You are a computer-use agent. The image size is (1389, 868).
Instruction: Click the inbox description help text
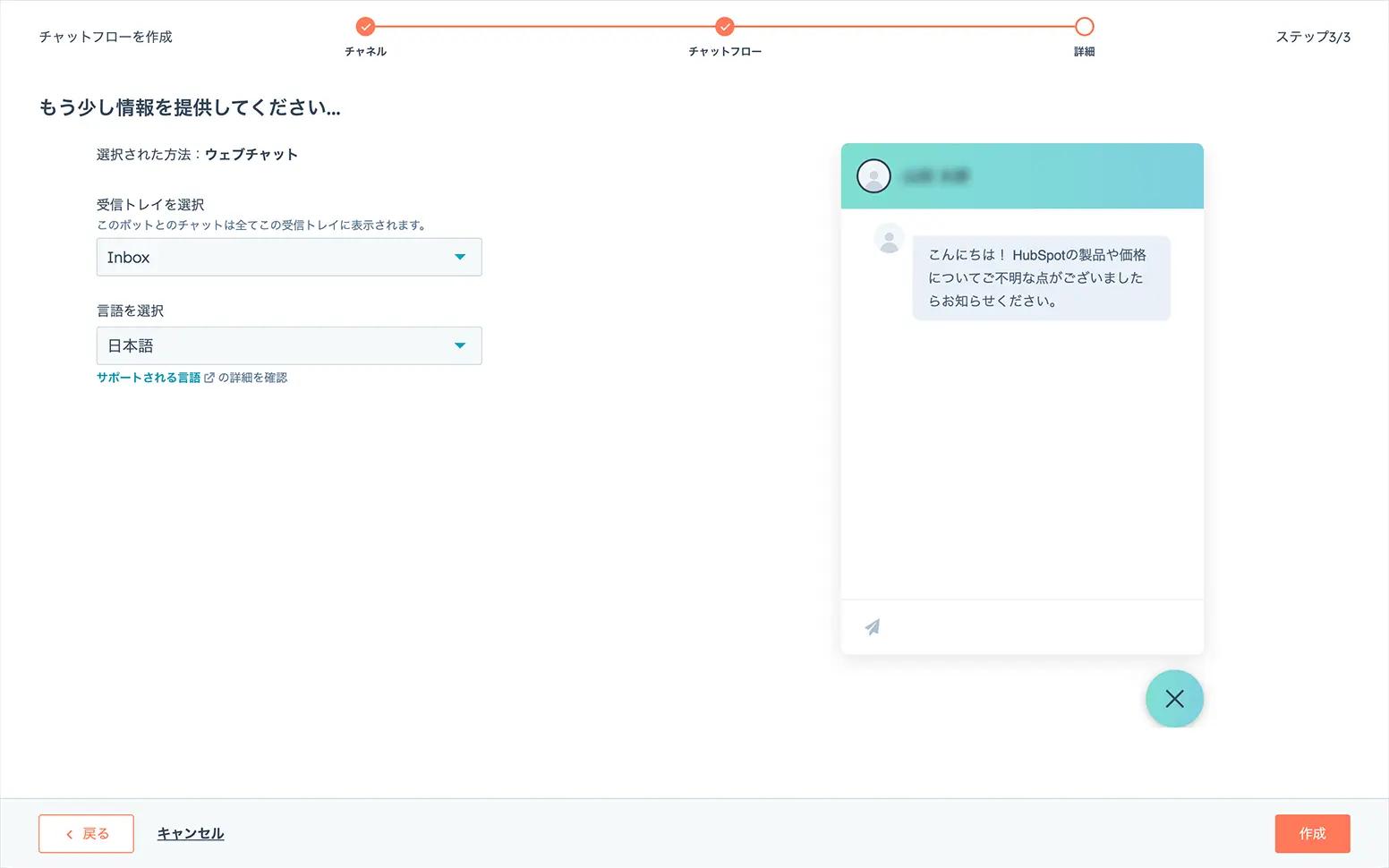click(261, 226)
